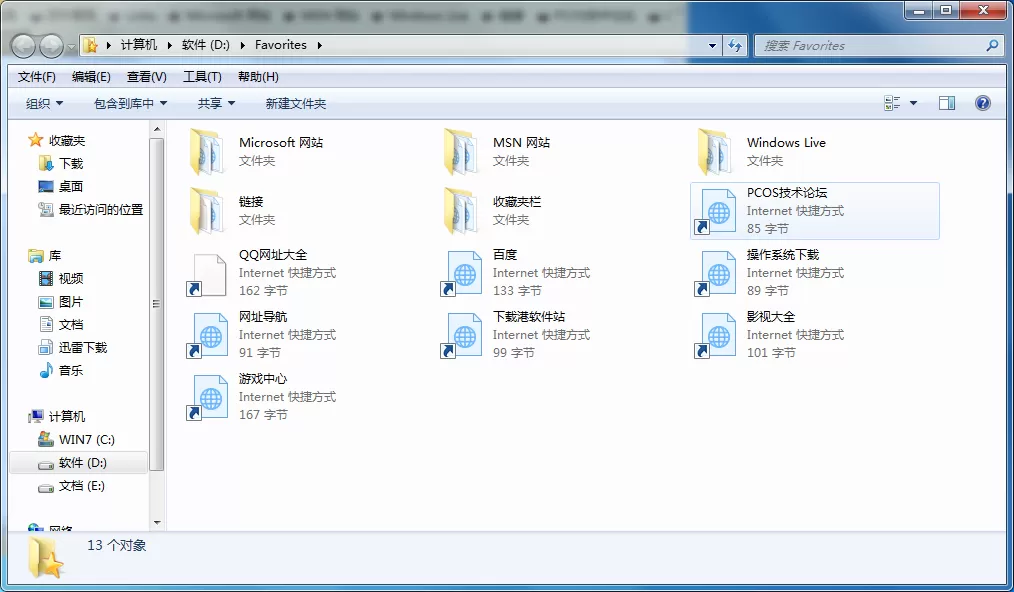The height and width of the screenshot is (592, 1014).
Task: Click the search magnifier icon
Action: click(992, 45)
